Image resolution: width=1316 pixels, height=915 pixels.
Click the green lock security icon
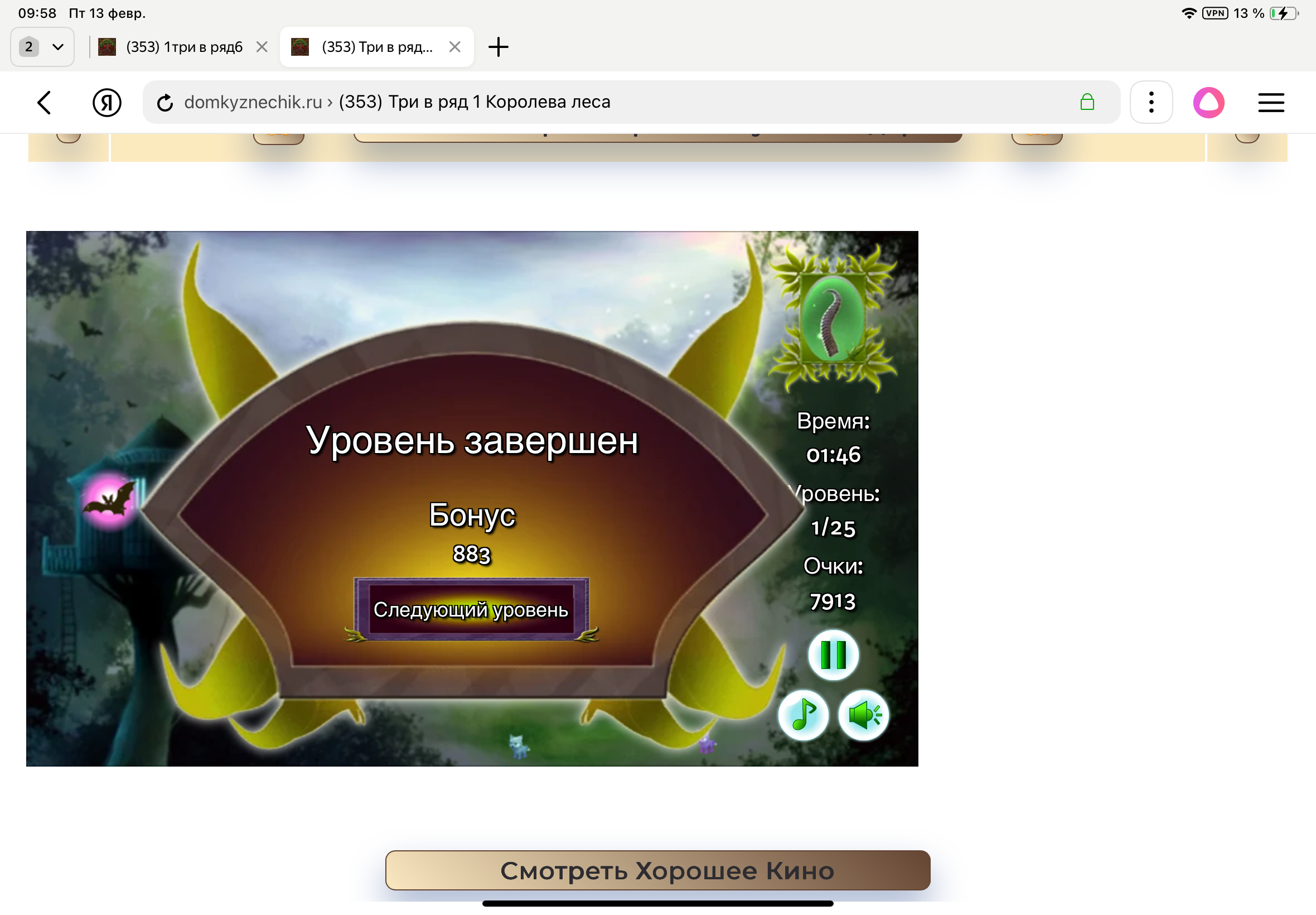(1086, 103)
